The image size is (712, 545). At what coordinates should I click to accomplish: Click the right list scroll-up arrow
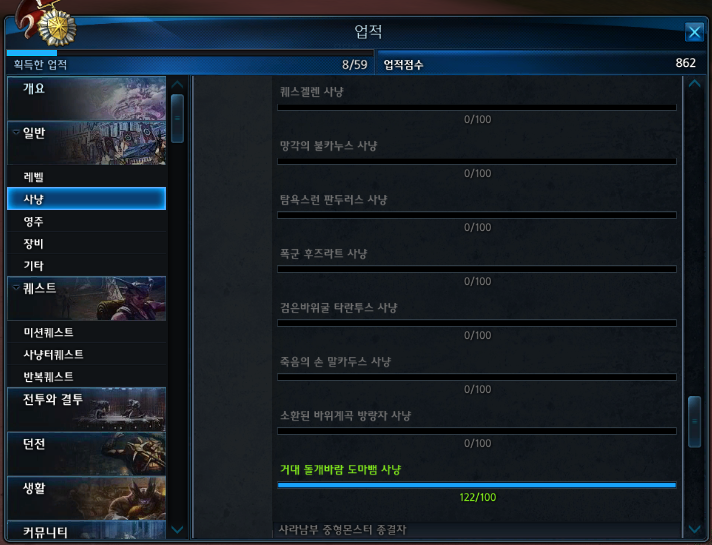coord(694,84)
